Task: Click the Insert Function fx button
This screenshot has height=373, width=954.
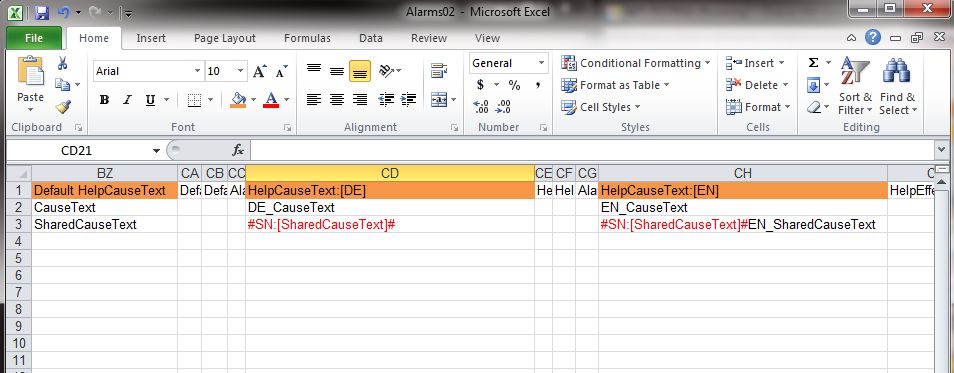Action: 238,150
